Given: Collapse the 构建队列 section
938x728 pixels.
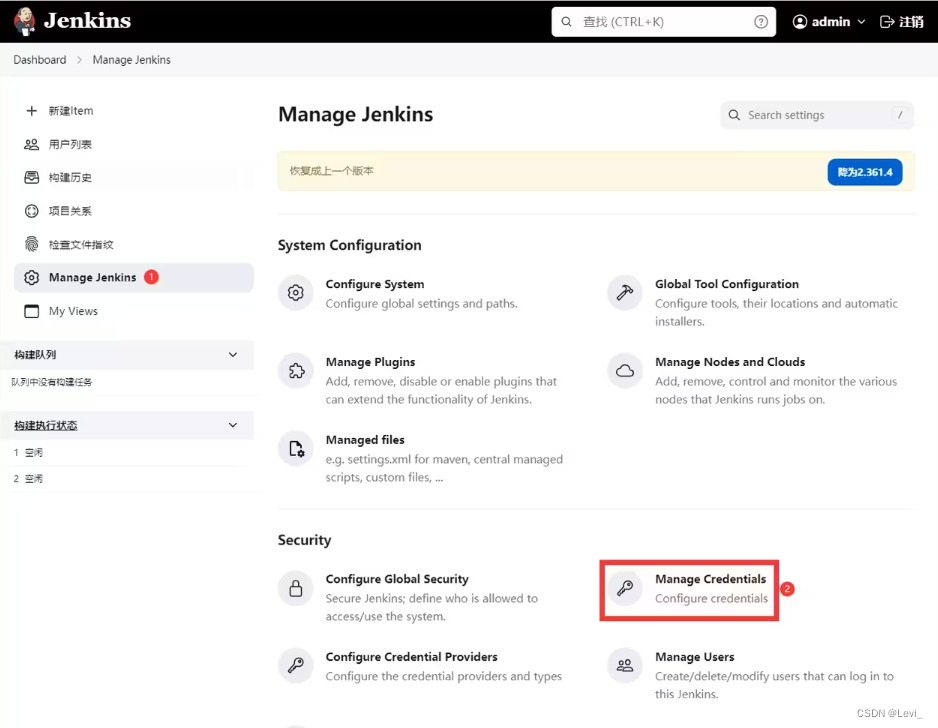Looking at the screenshot, I should point(232,355).
